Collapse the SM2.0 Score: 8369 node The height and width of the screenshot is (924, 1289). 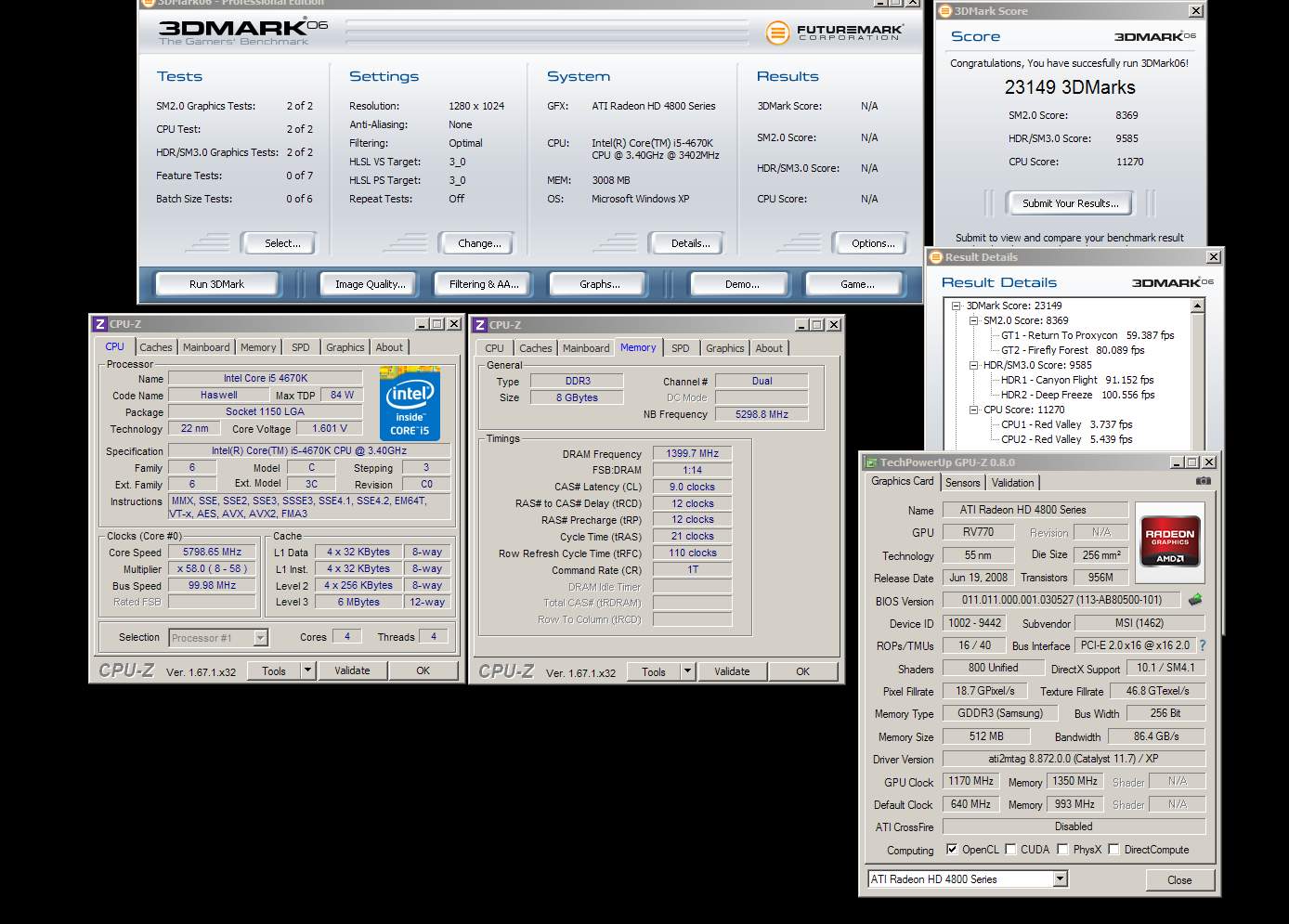(973, 320)
